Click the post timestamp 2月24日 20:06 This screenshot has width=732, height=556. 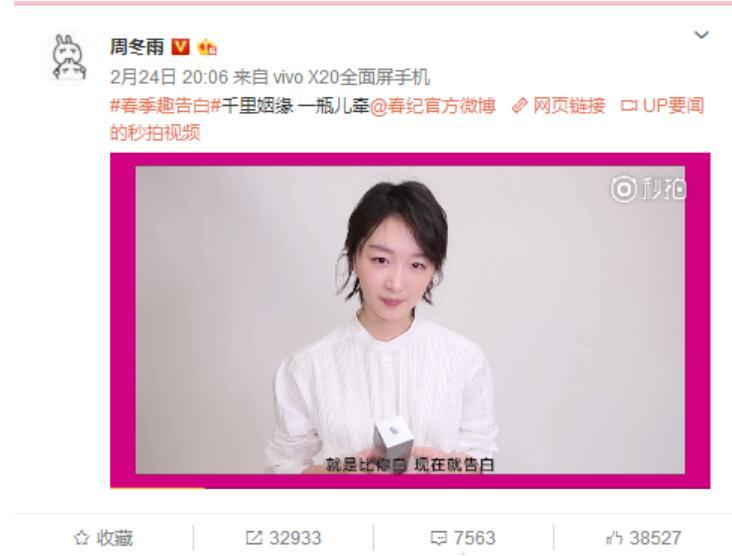point(169,77)
